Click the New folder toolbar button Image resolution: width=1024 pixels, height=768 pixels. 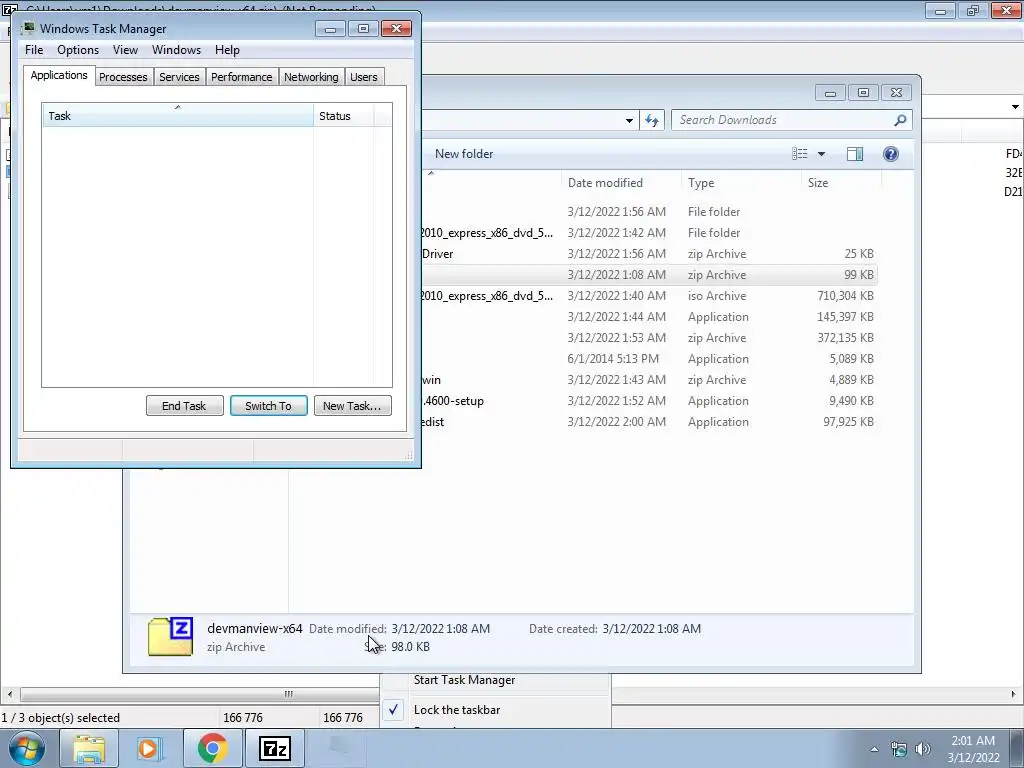point(464,154)
